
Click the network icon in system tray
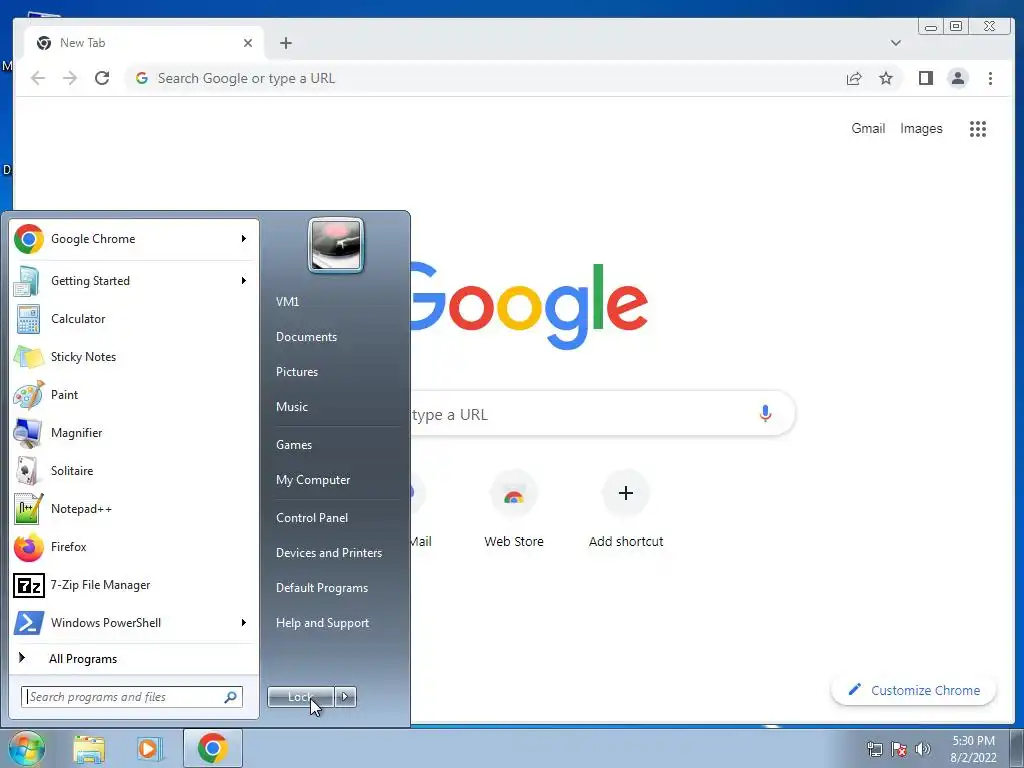coord(874,749)
